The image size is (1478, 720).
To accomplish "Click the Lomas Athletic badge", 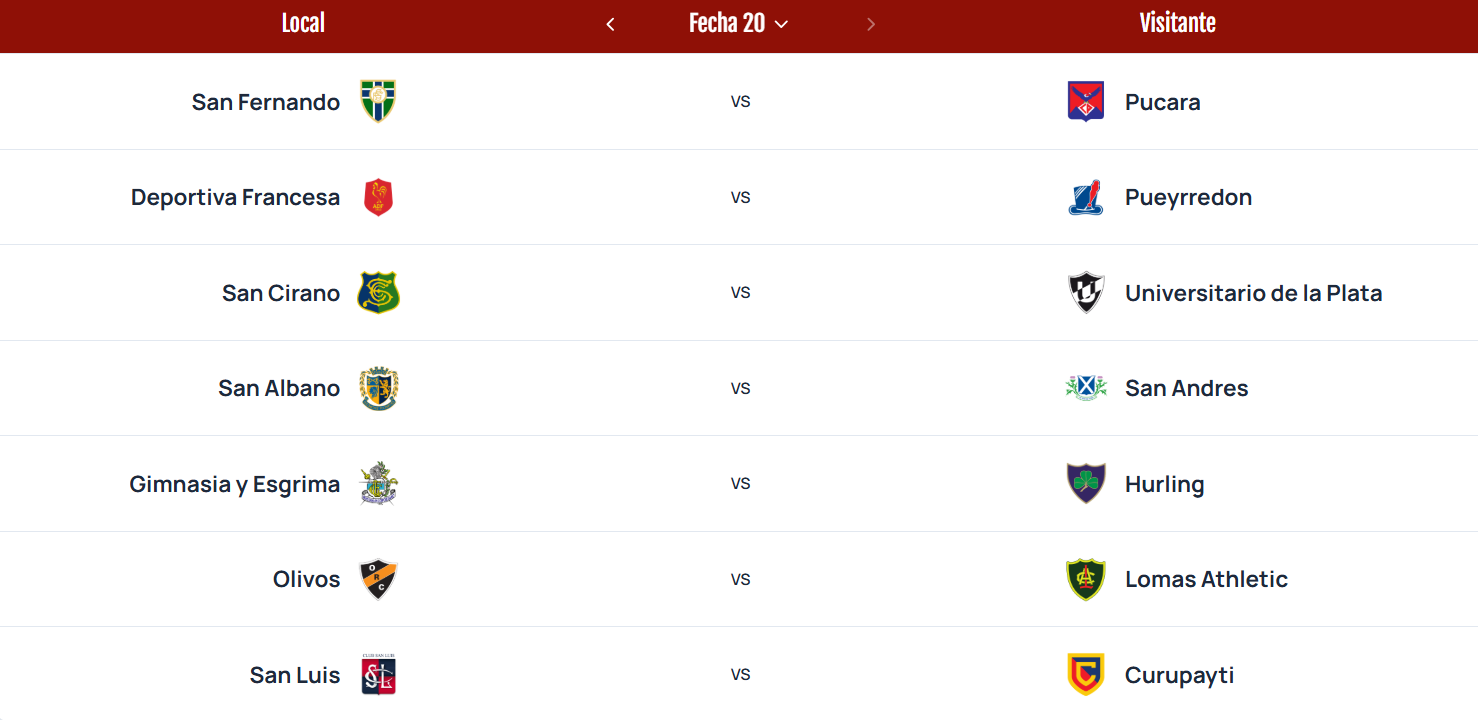I will (1085, 579).
